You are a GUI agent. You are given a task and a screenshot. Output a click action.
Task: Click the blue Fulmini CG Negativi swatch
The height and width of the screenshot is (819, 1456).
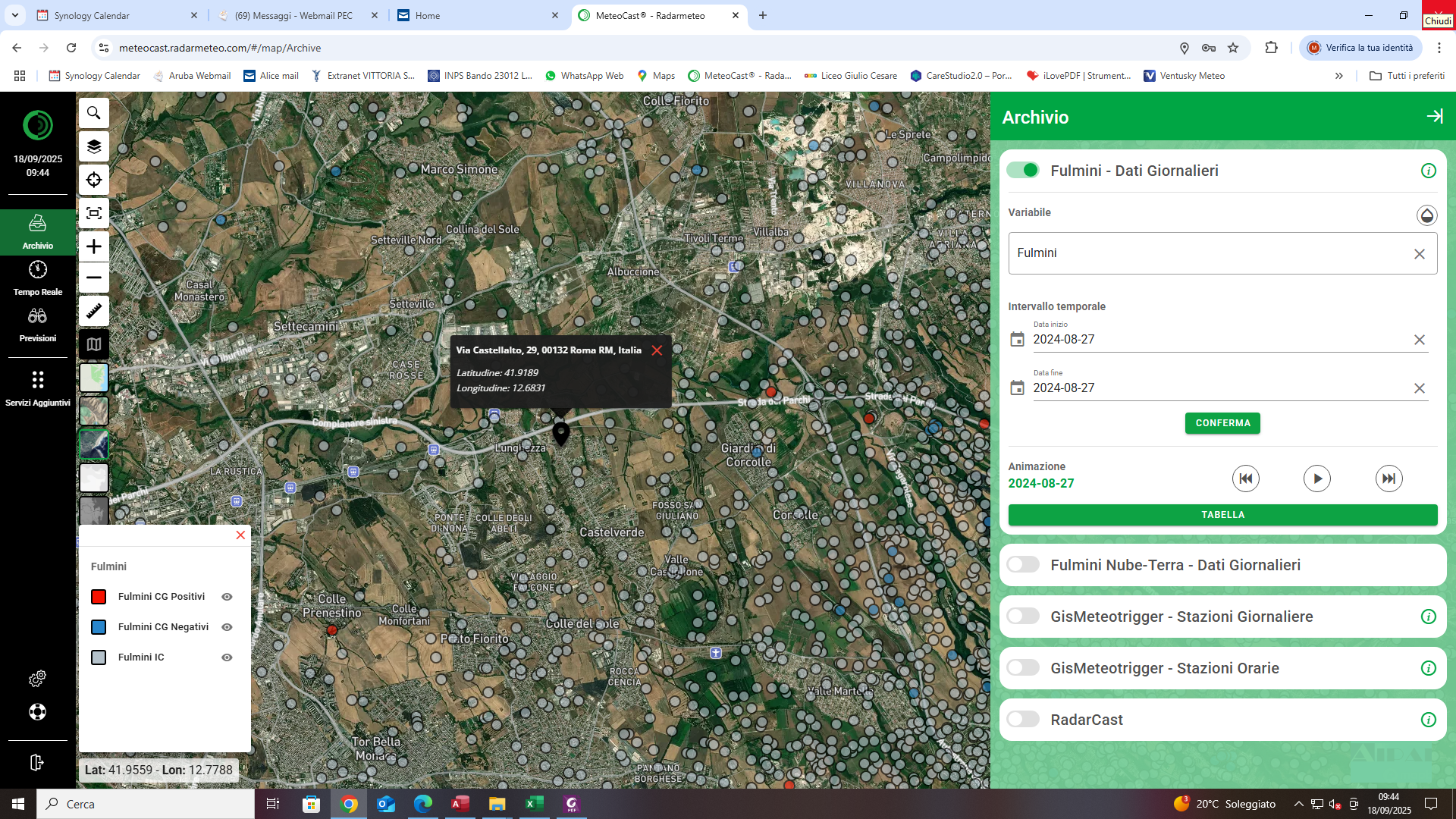(x=99, y=627)
